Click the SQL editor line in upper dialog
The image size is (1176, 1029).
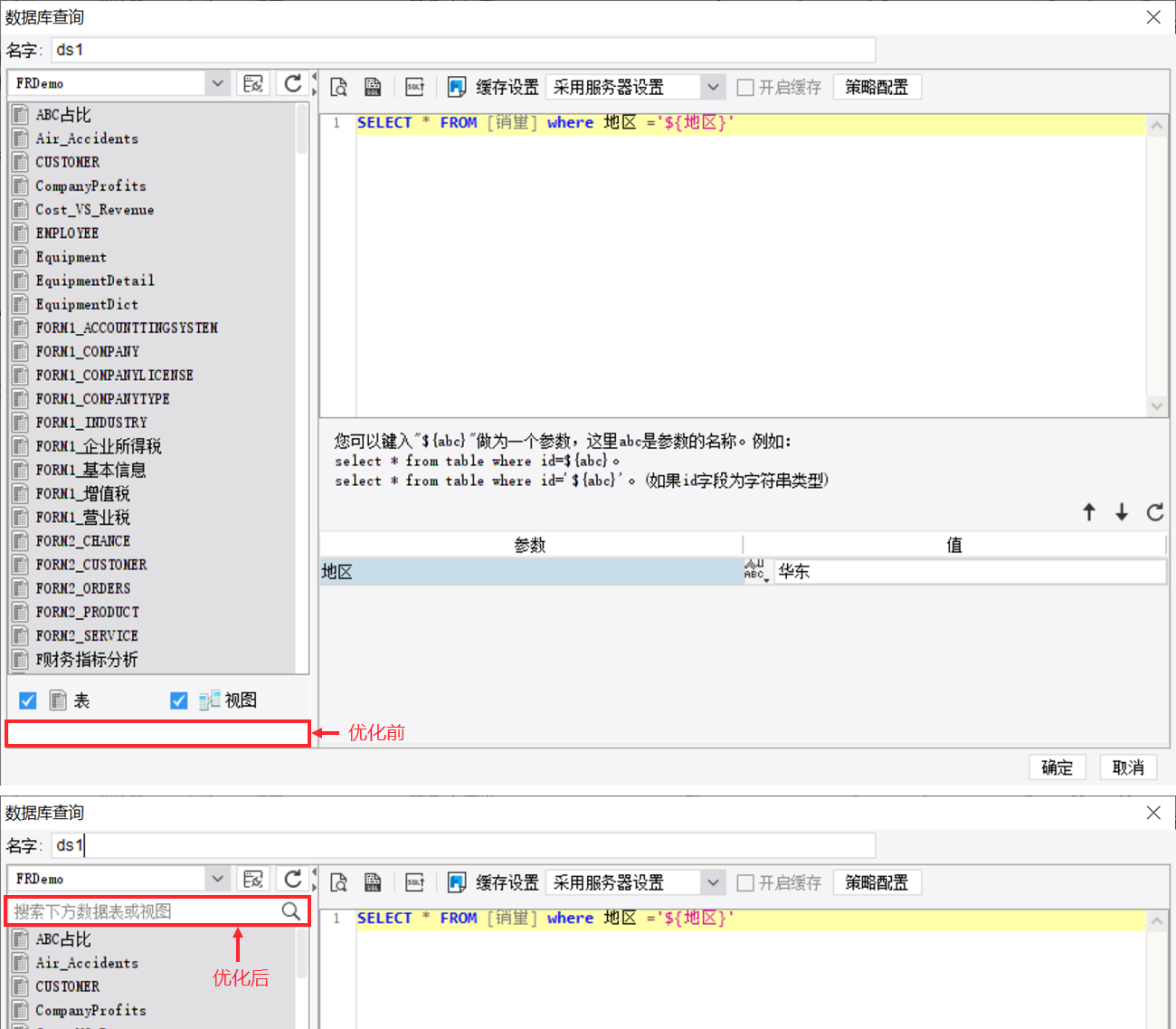tap(751, 123)
